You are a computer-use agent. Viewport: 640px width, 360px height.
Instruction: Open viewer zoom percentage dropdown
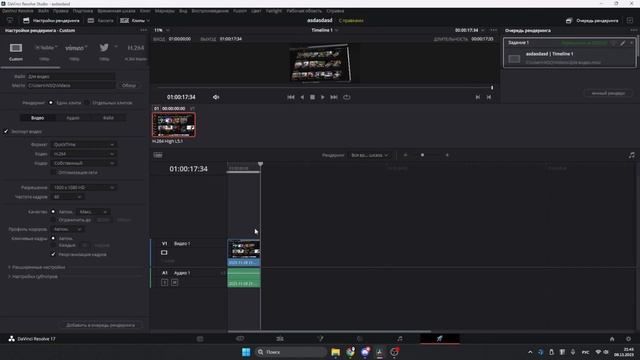coord(162,30)
